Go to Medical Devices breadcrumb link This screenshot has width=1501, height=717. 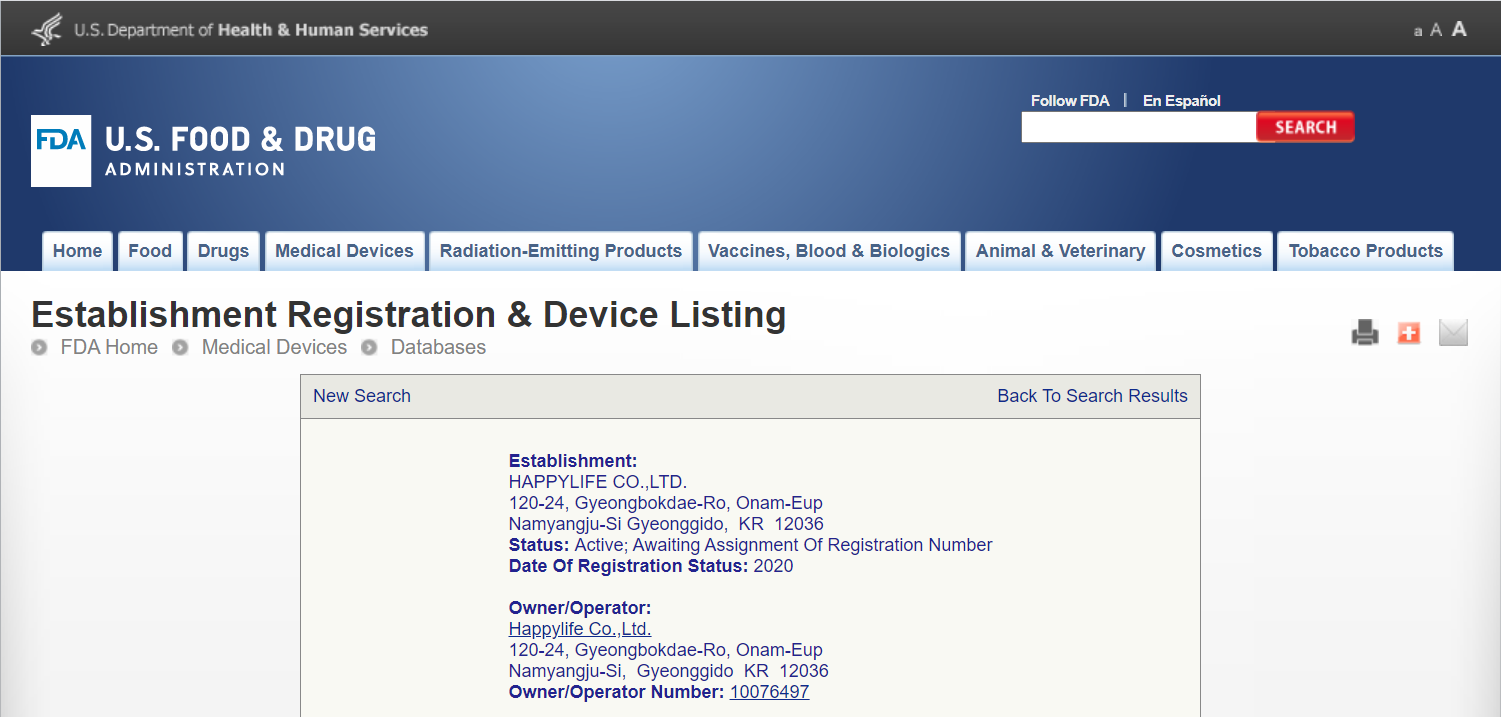pos(274,348)
